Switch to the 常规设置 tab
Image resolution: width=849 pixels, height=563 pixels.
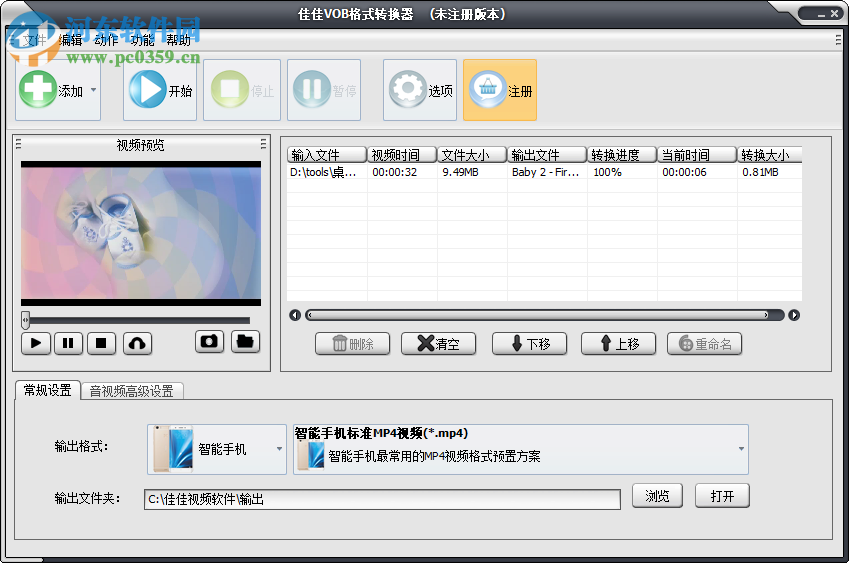click(x=48, y=390)
